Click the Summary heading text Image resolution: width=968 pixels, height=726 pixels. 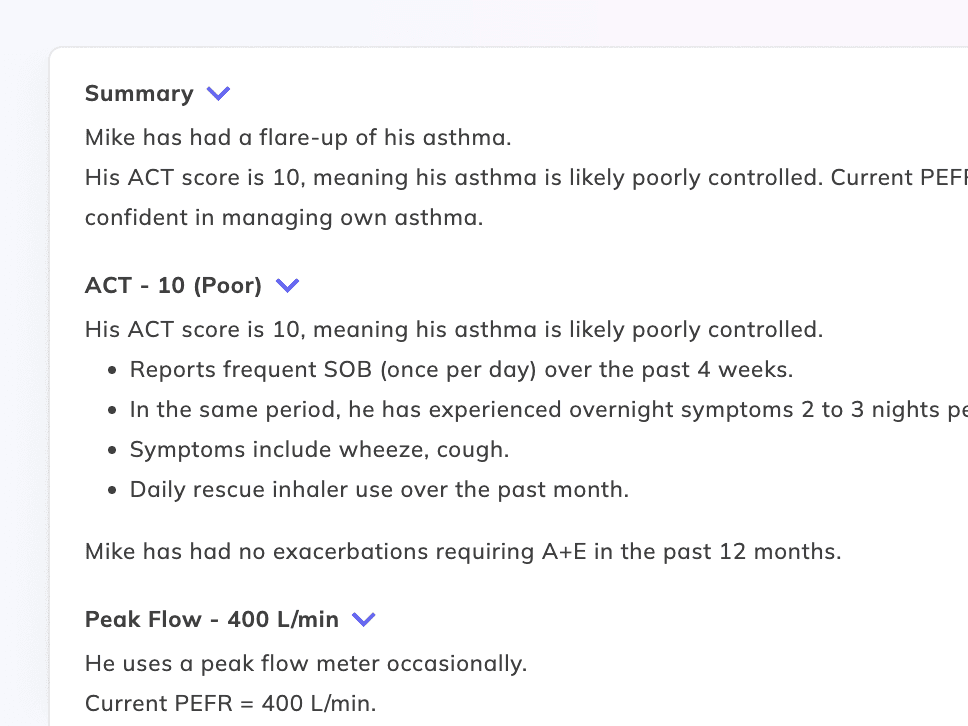click(x=139, y=94)
